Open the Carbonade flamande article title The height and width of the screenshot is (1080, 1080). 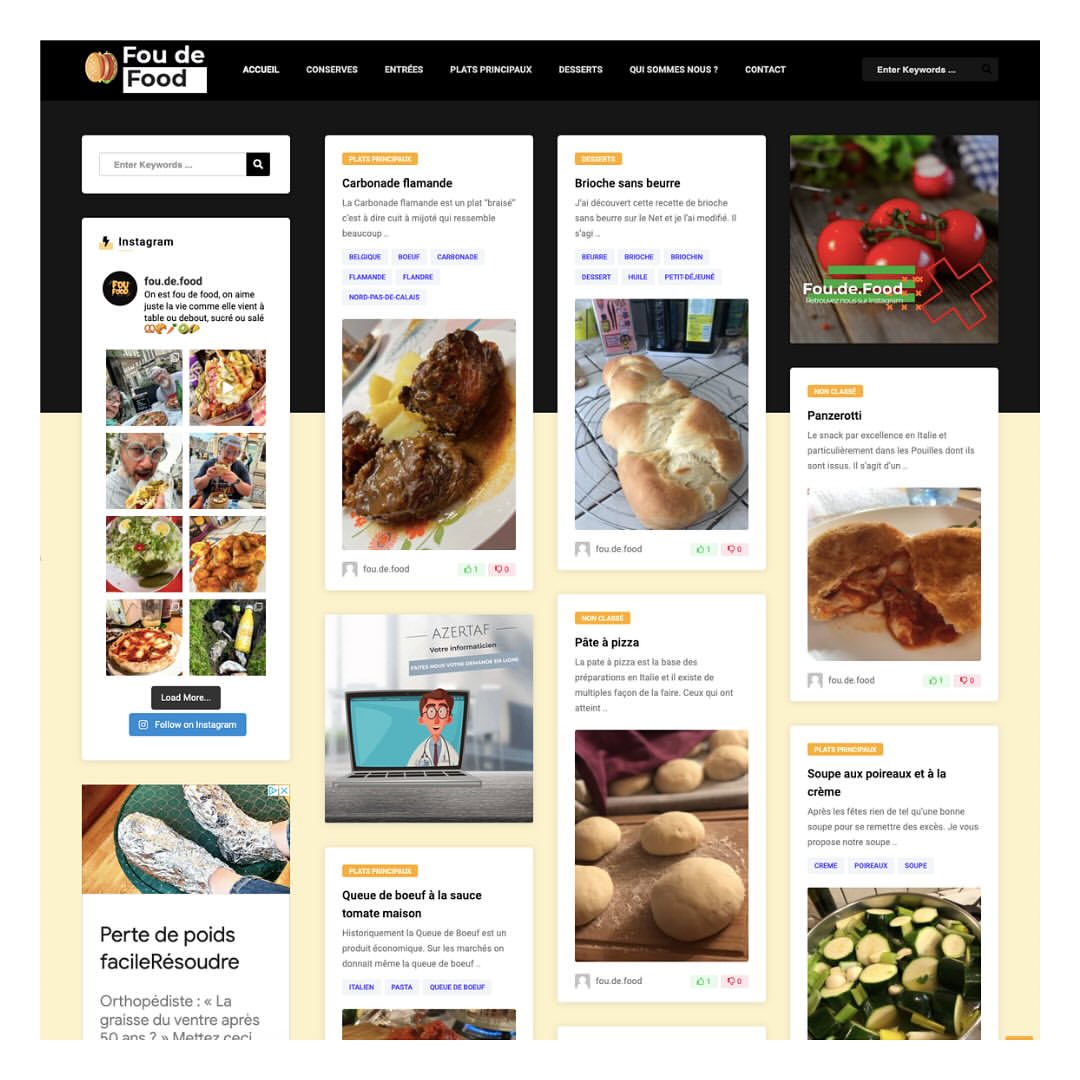click(x=397, y=183)
